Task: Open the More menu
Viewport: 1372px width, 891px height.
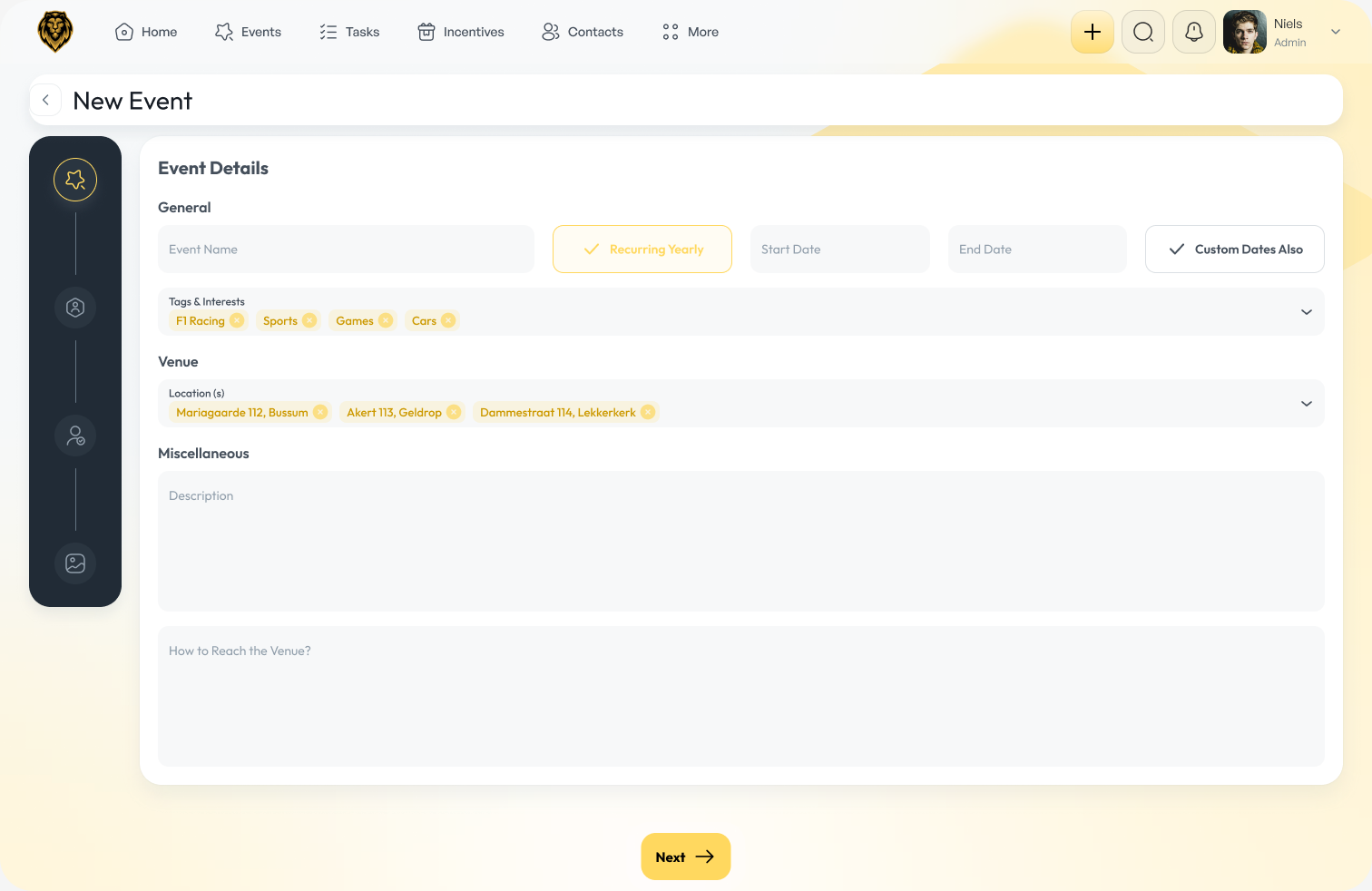Action: point(691,32)
